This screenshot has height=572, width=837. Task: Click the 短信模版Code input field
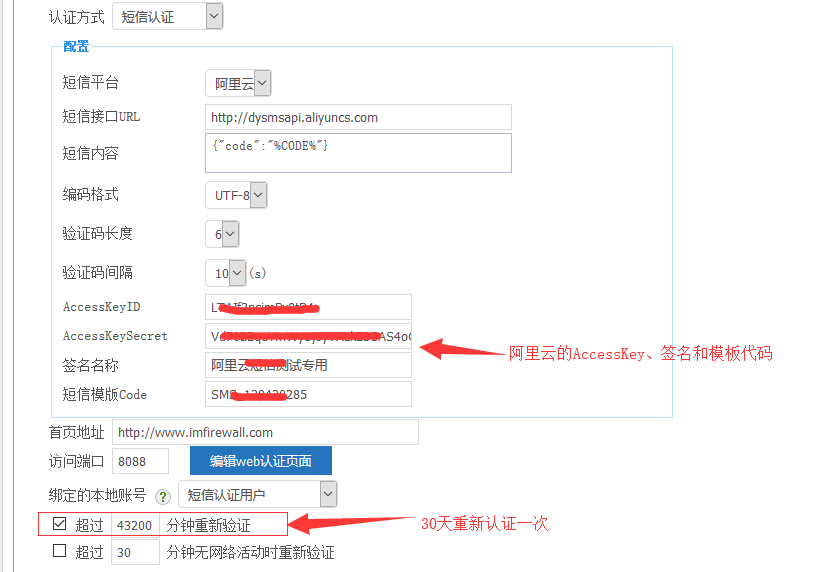click(x=308, y=394)
